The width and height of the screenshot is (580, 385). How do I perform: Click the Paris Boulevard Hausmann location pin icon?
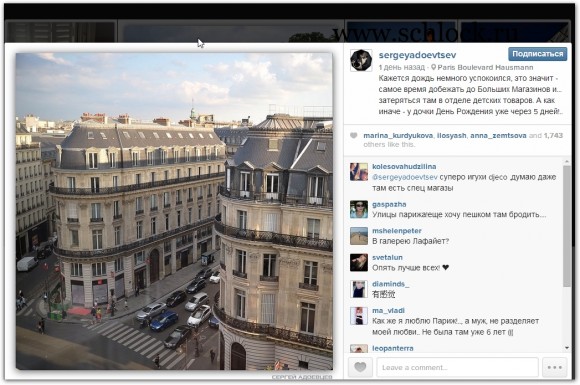click(434, 67)
